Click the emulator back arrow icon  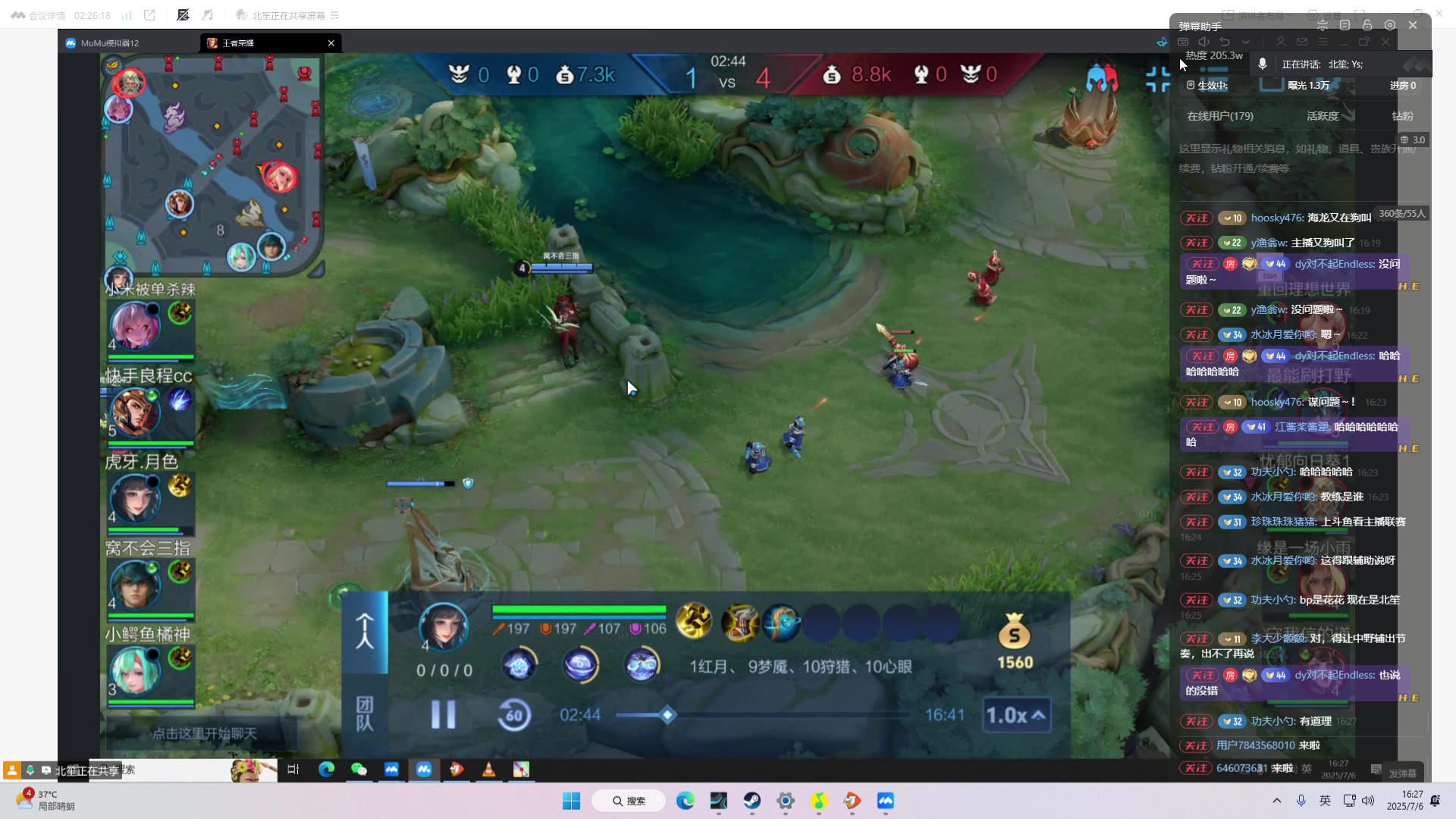click(1224, 42)
